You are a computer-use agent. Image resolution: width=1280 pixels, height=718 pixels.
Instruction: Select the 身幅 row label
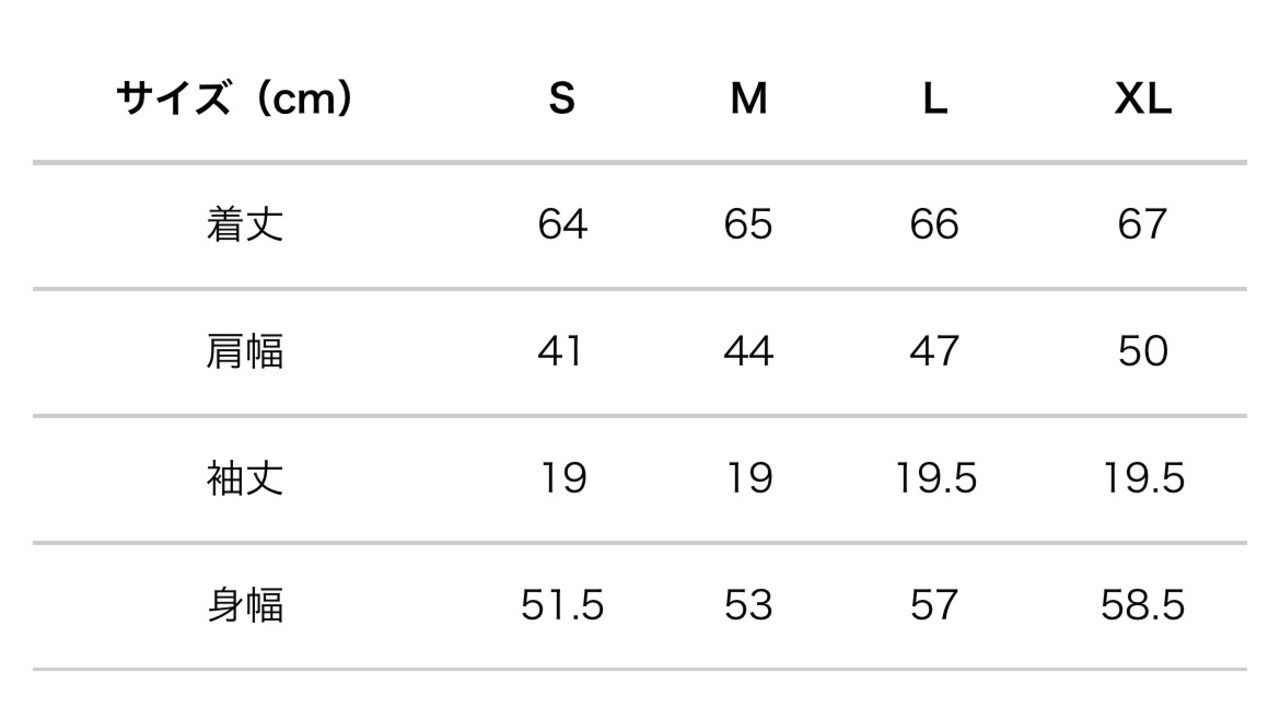click(245, 605)
